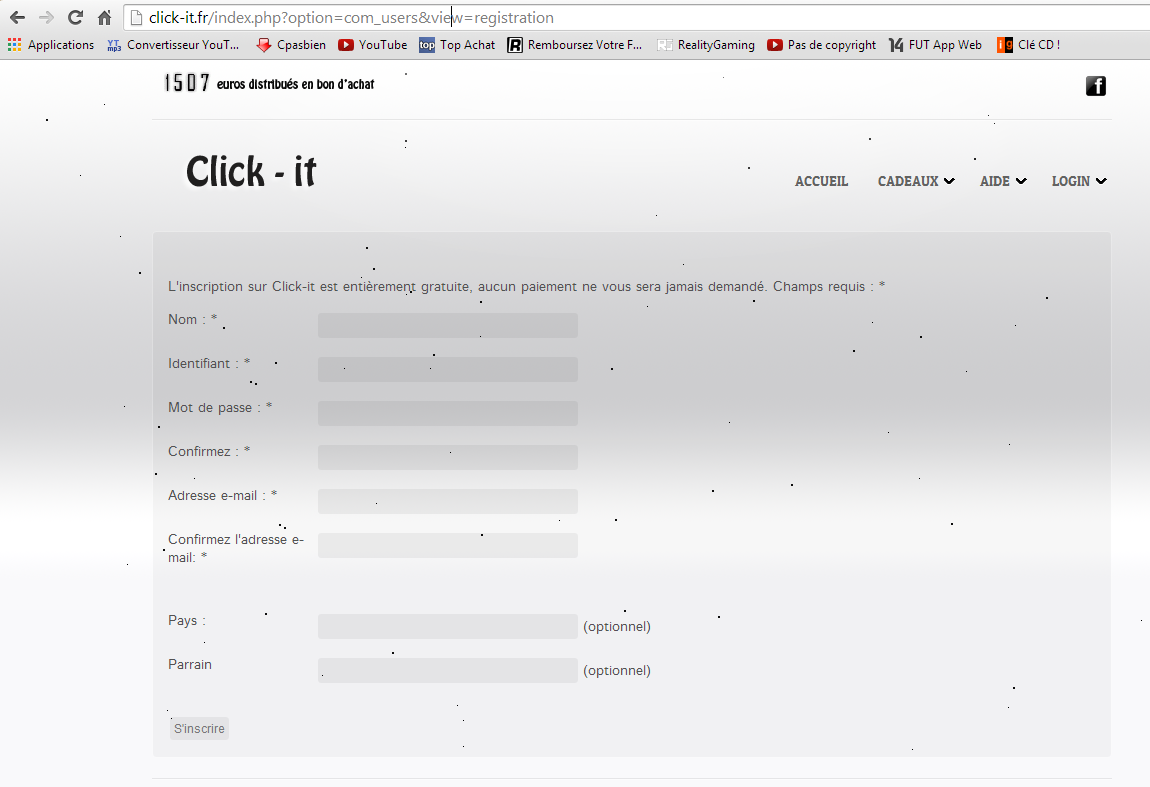This screenshot has height=787, width=1150.
Task: Click the '(optionnel)' note beside Parrain field
Action: coord(617,670)
